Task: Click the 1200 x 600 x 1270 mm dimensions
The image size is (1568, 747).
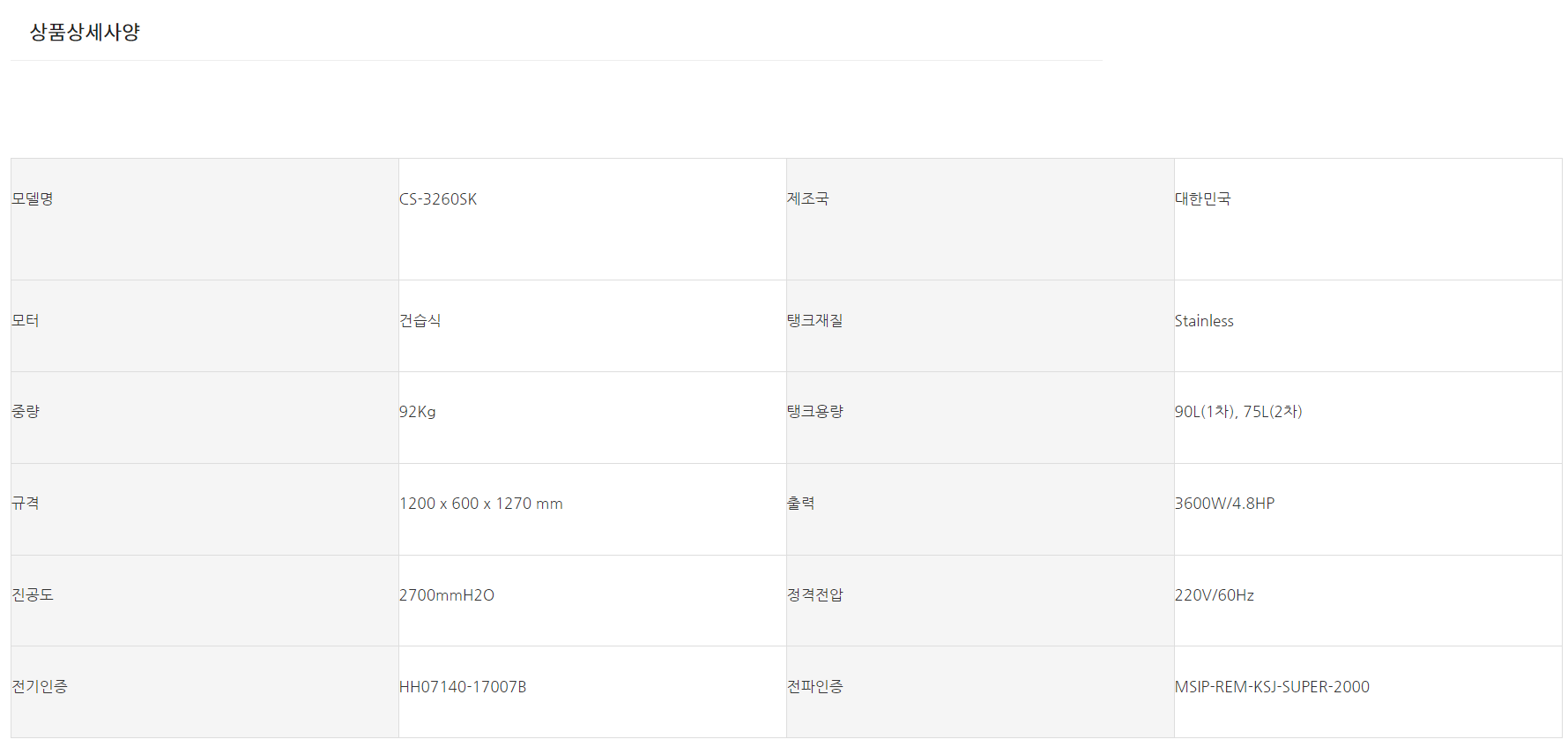Action: (480, 504)
